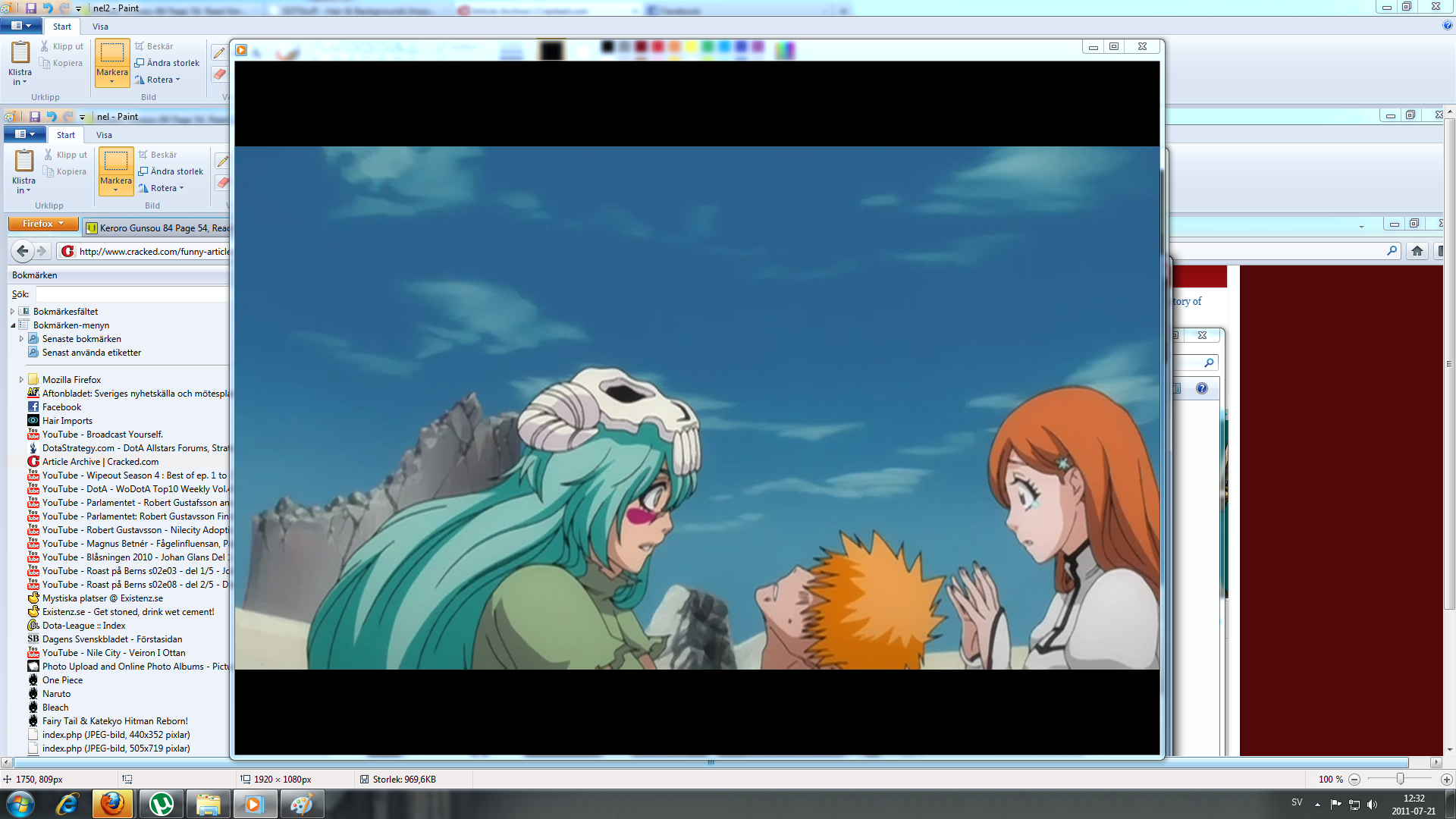Save the nel2 Paint image
Image resolution: width=1456 pixels, height=819 pixels.
click(31, 8)
